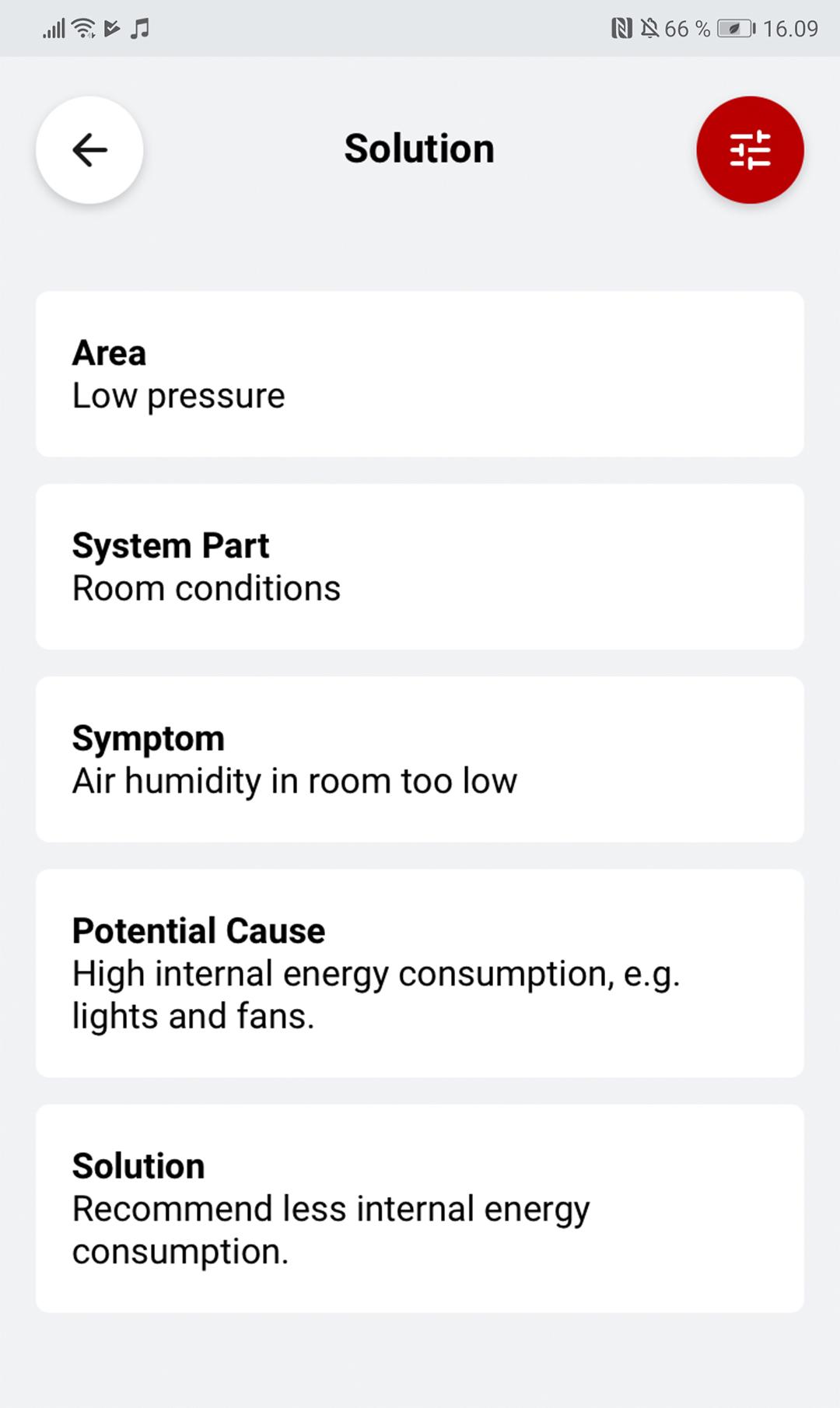This screenshot has height=1408, width=840.
Task: Tap the 'Air humidity in room too low' text
Action: (x=295, y=781)
